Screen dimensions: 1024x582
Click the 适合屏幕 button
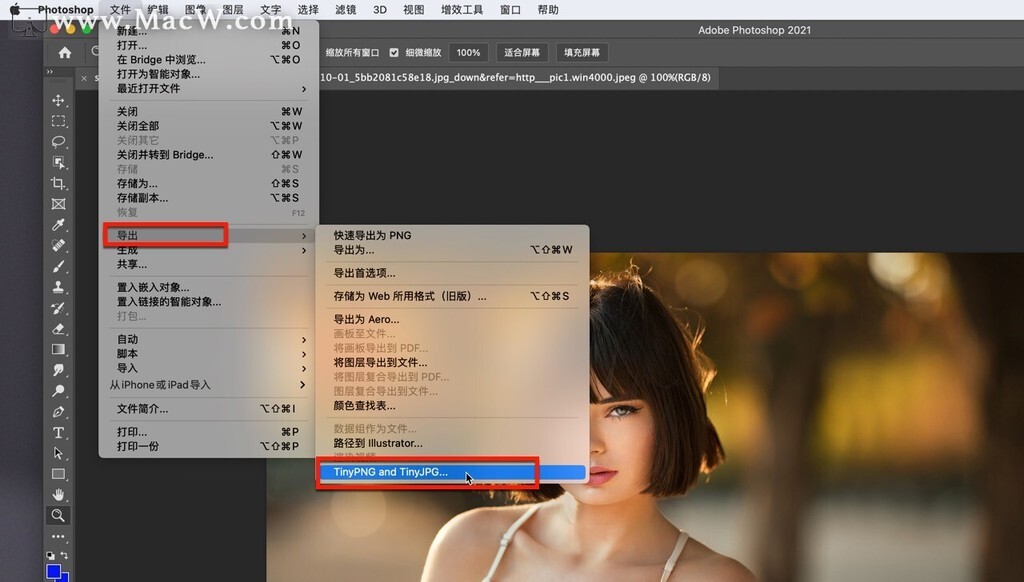point(522,52)
